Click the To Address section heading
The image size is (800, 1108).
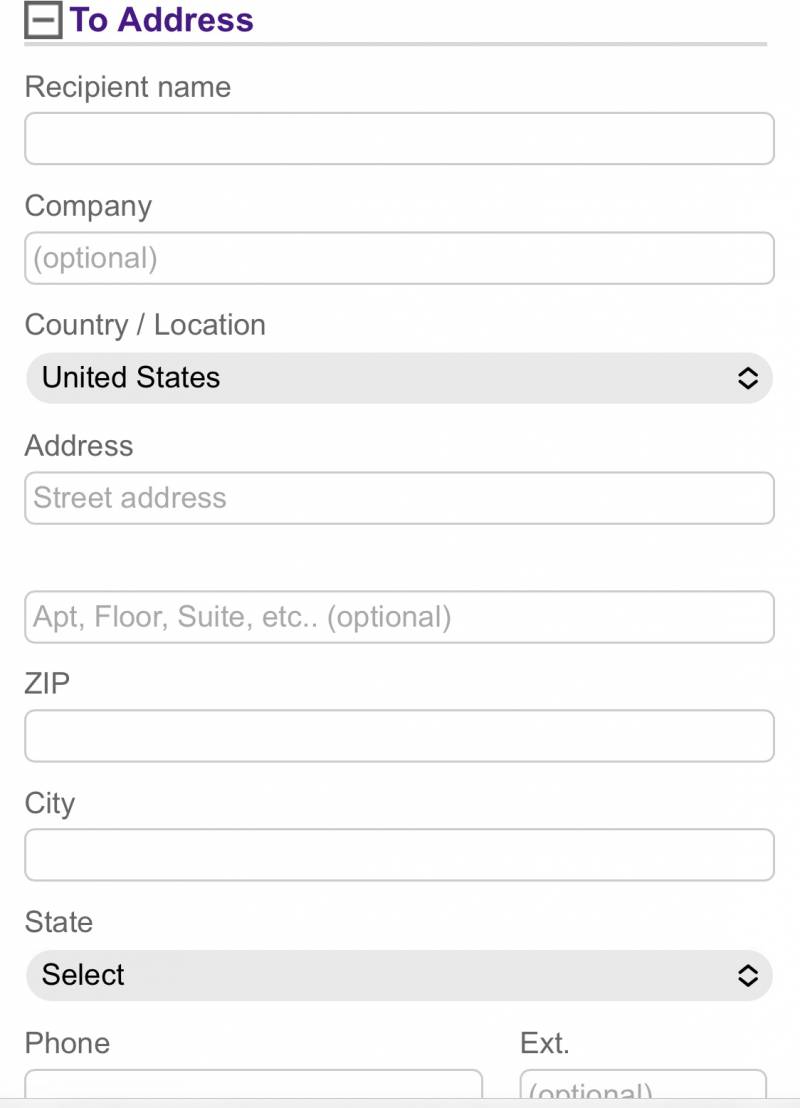click(x=161, y=20)
